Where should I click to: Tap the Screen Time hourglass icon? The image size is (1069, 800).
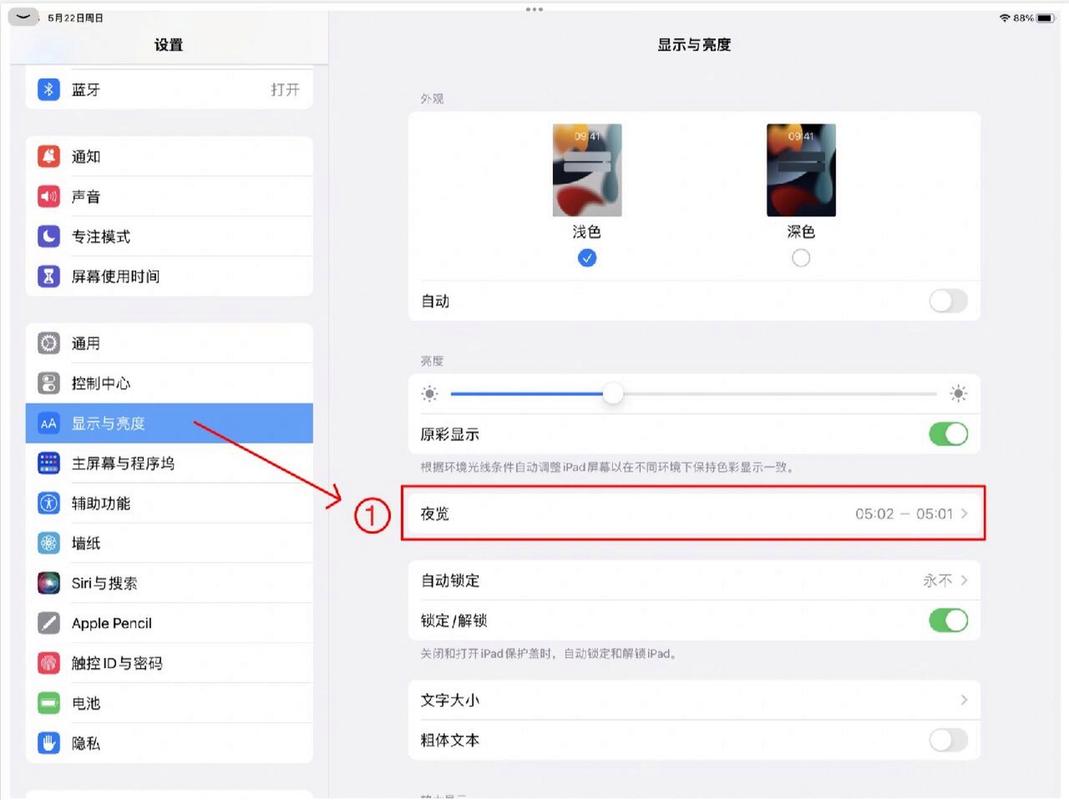[48, 276]
